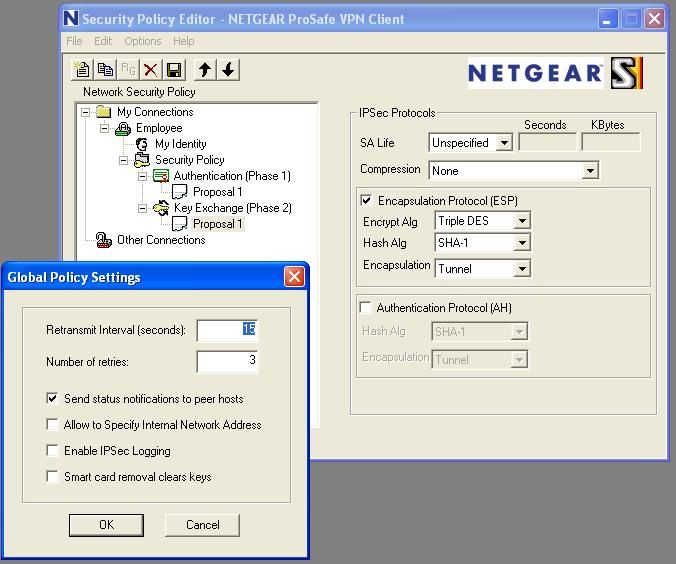Click the Other Connections icon

pos(103,240)
